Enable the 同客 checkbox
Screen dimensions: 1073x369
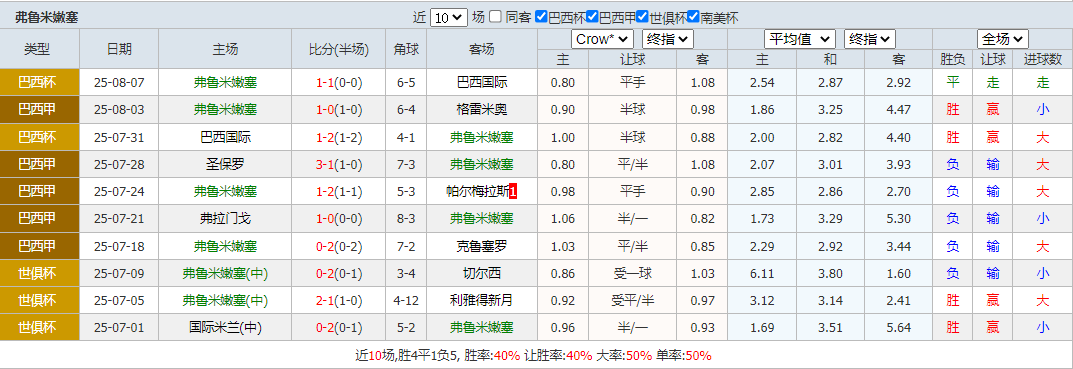click(x=496, y=16)
